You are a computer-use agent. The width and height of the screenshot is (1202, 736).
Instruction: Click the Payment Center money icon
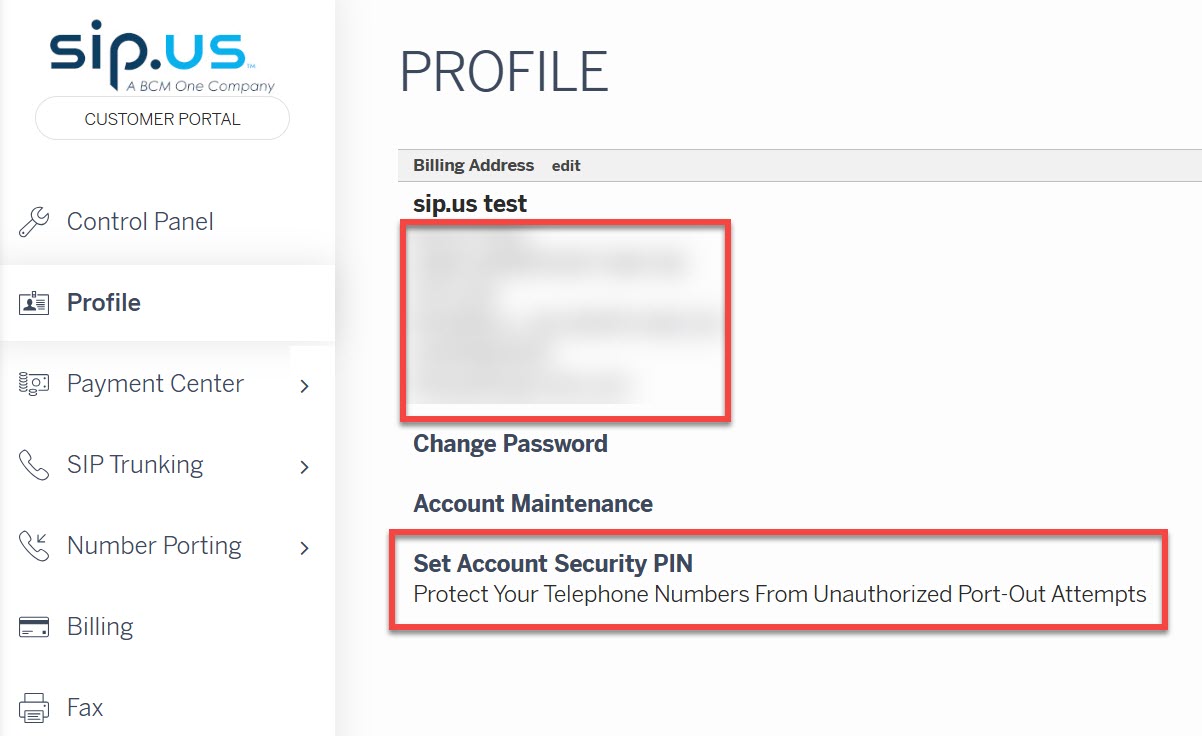(34, 384)
